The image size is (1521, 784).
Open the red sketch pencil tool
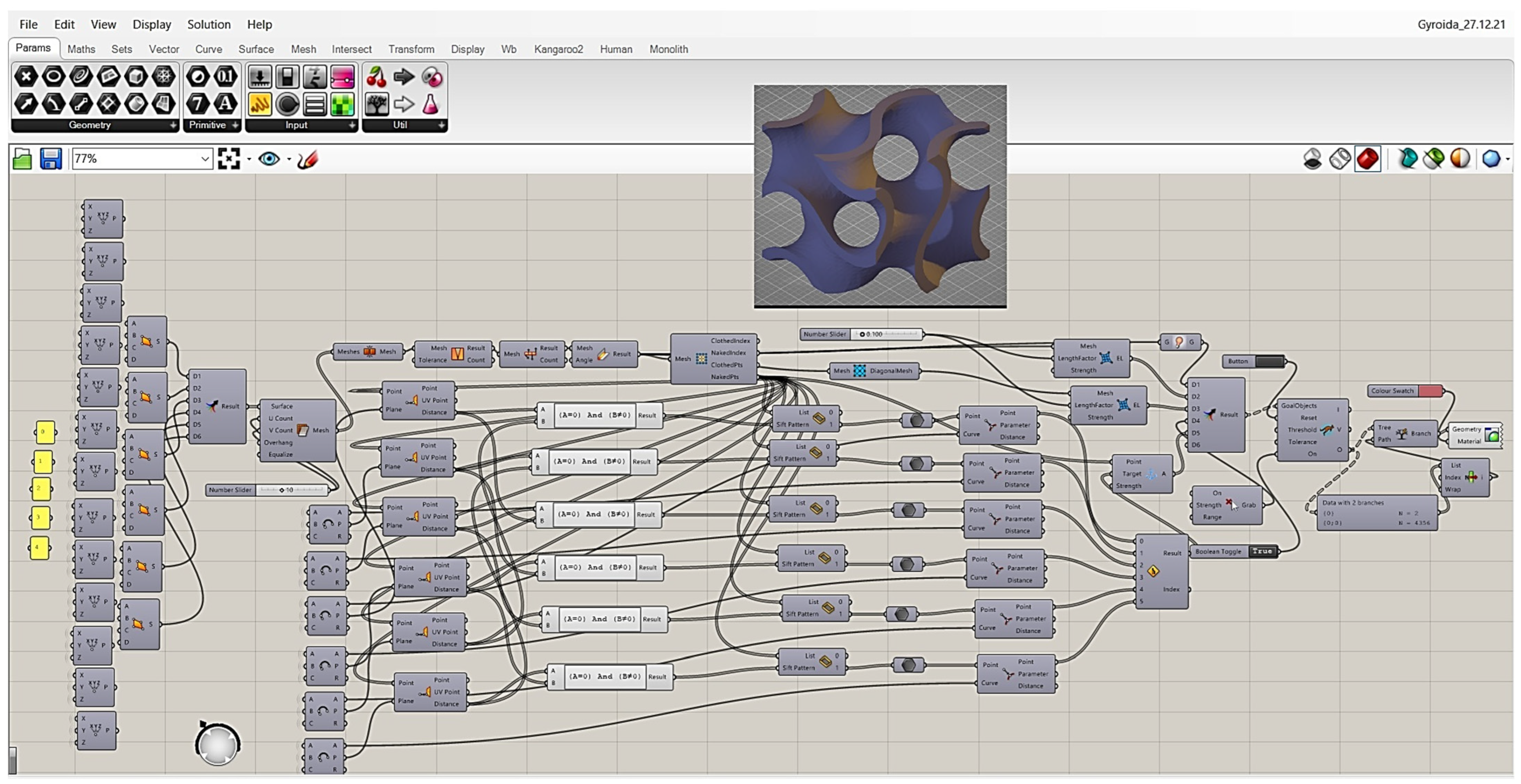[308, 159]
